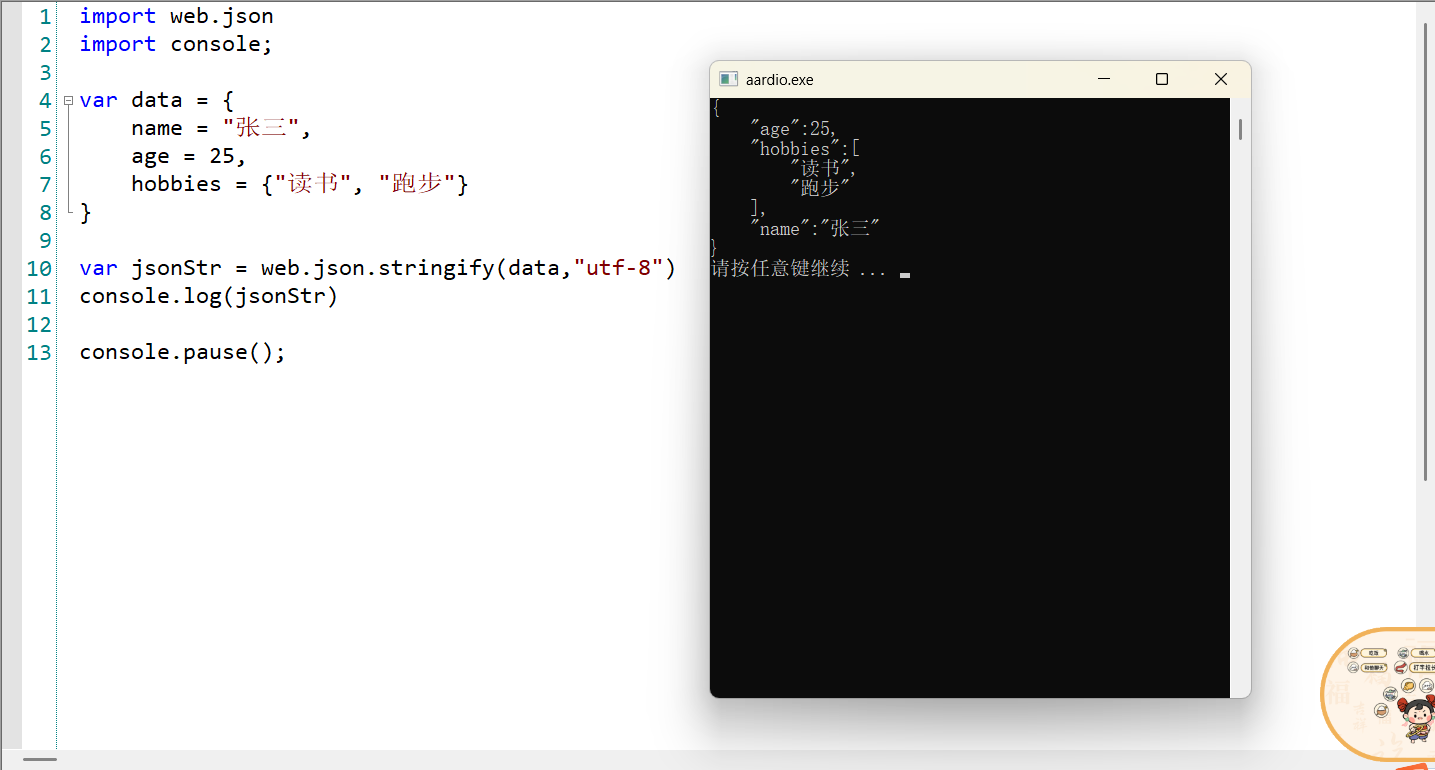Place cursor on the "utf-8" string in line 10

[618, 268]
